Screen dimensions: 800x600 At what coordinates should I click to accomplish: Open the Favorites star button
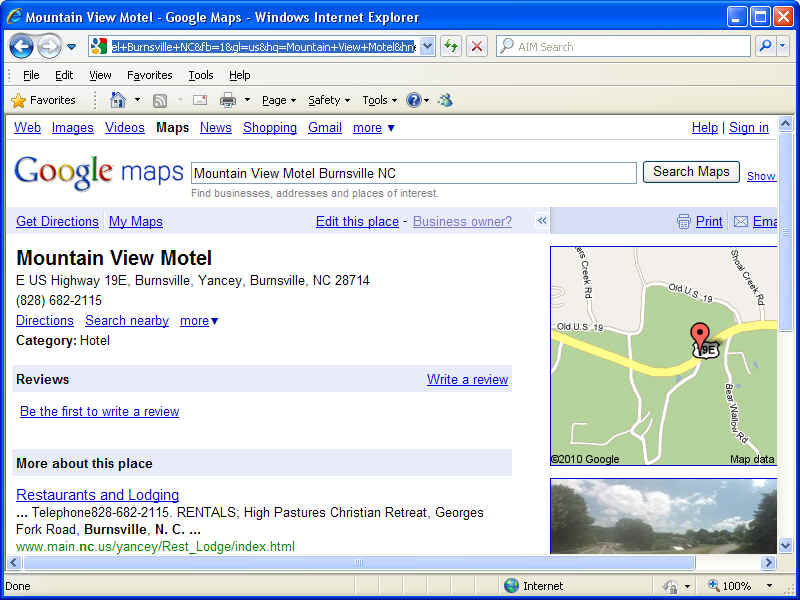[43, 100]
